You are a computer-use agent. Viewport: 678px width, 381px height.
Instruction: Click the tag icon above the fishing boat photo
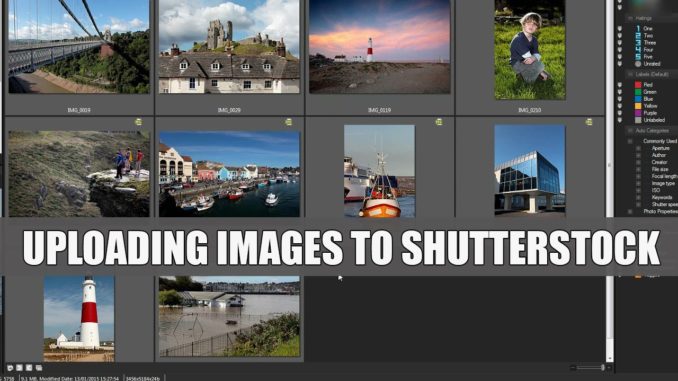(438, 122)
